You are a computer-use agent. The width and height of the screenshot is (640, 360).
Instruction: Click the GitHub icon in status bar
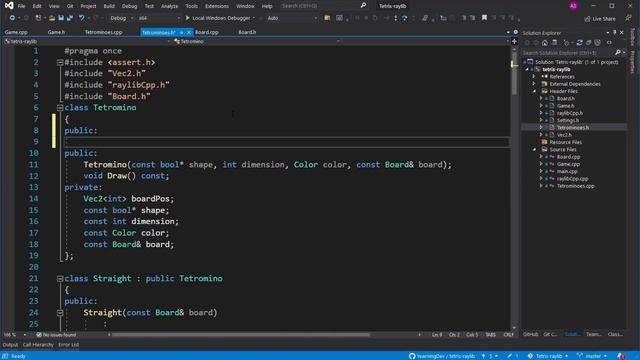point(412,356)
